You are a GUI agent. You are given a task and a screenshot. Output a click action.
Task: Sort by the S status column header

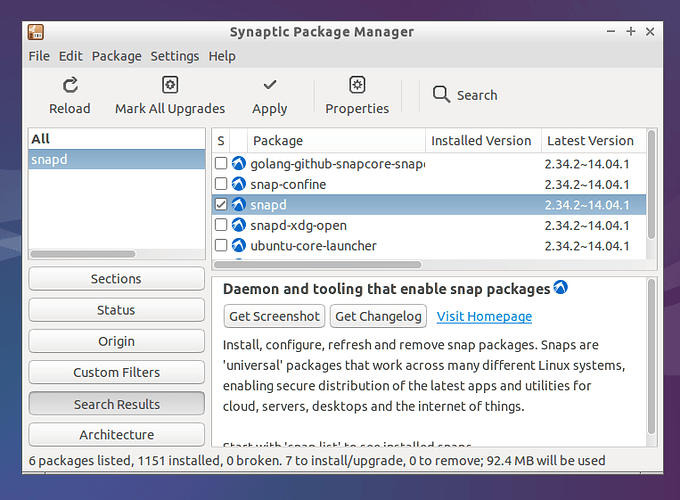click(x=221, y=141)
